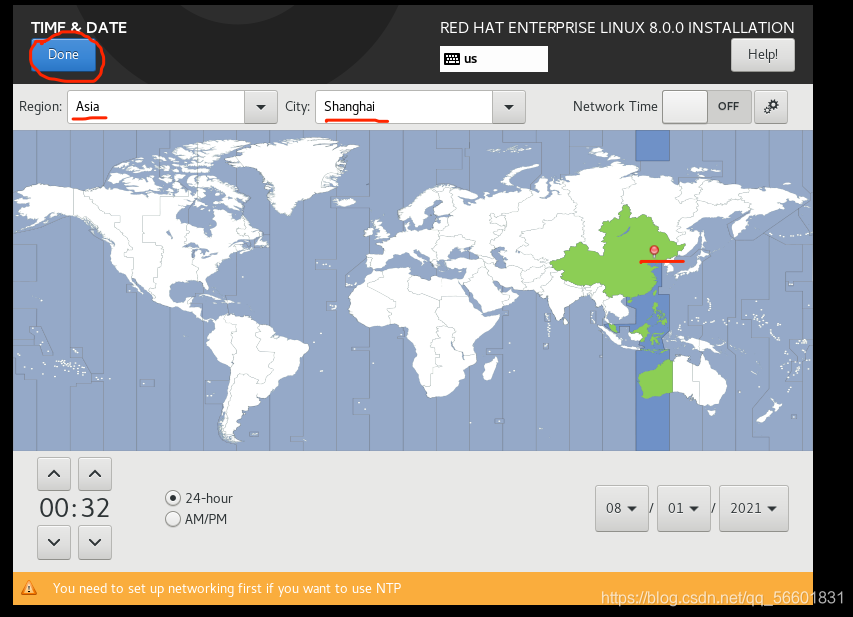
Task: Open the Help! page
Action: click(762, 55)
